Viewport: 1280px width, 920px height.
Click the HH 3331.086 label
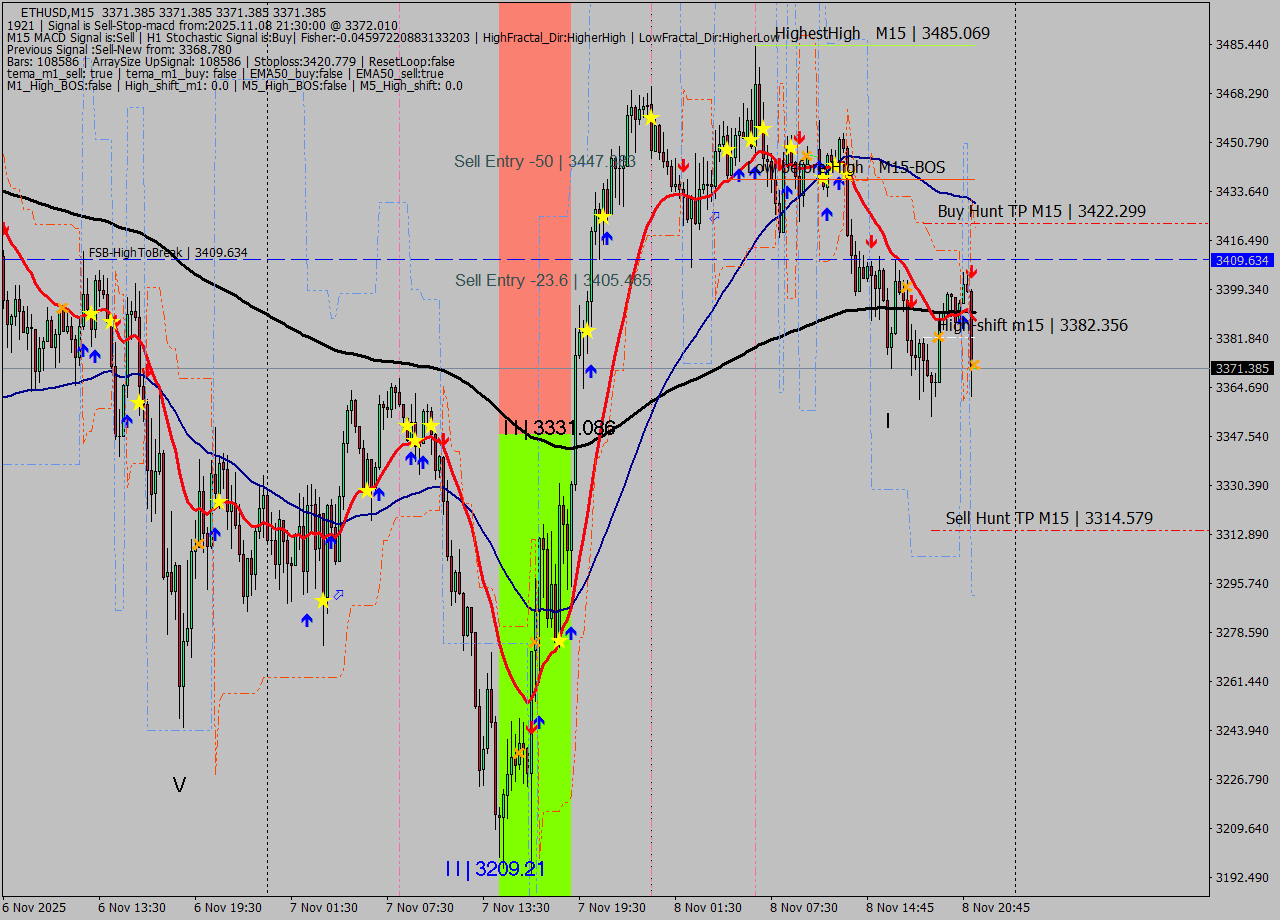(559, 428)
